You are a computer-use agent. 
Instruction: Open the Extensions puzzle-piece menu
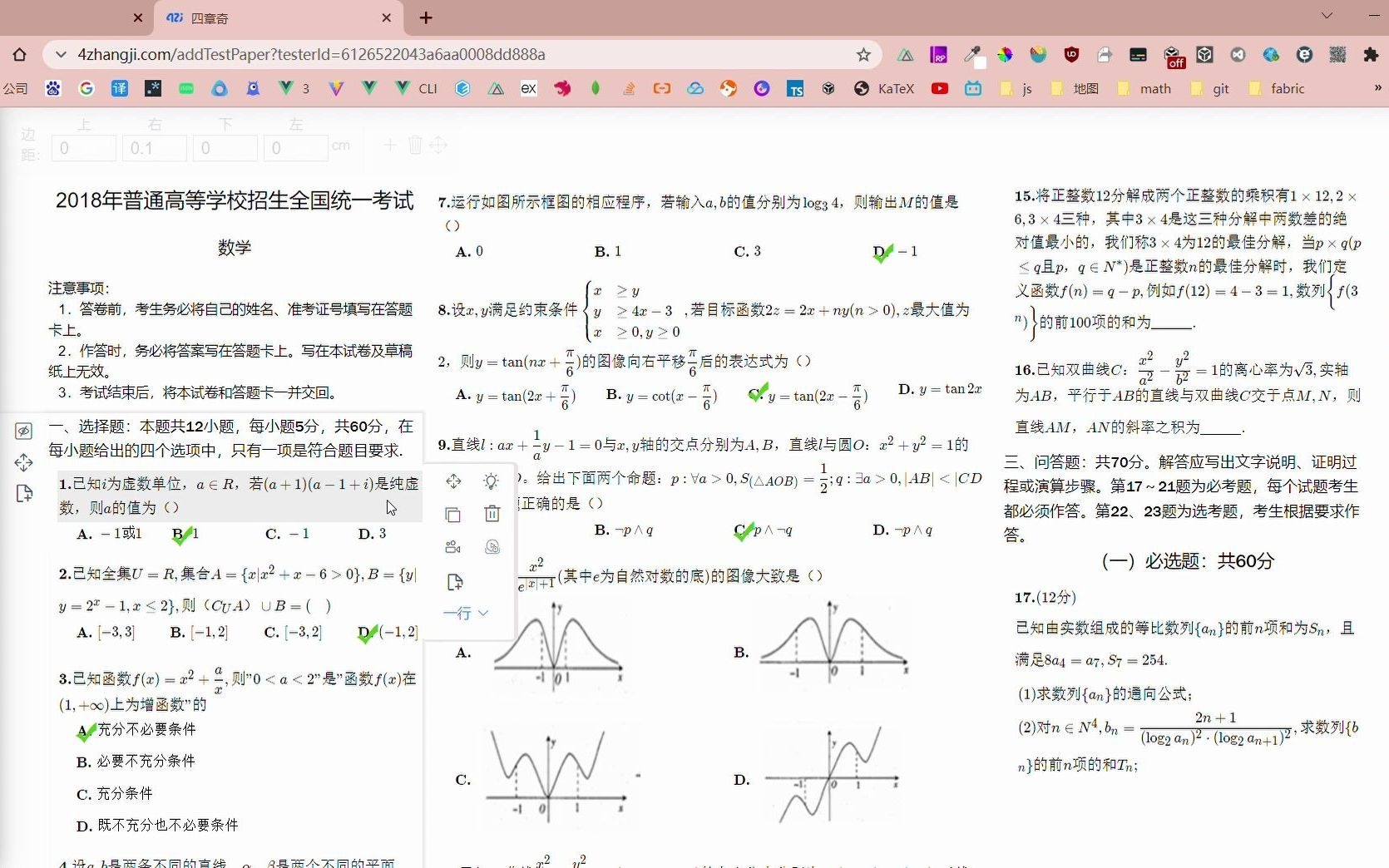point(1371,55)
